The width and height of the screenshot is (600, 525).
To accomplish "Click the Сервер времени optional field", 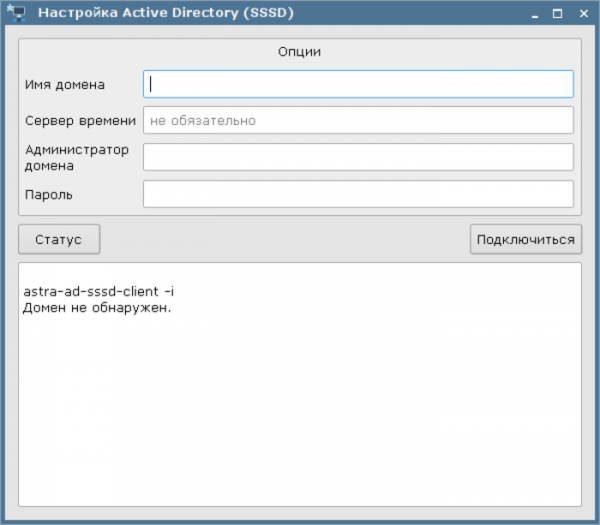I will (x=358, y=120).
